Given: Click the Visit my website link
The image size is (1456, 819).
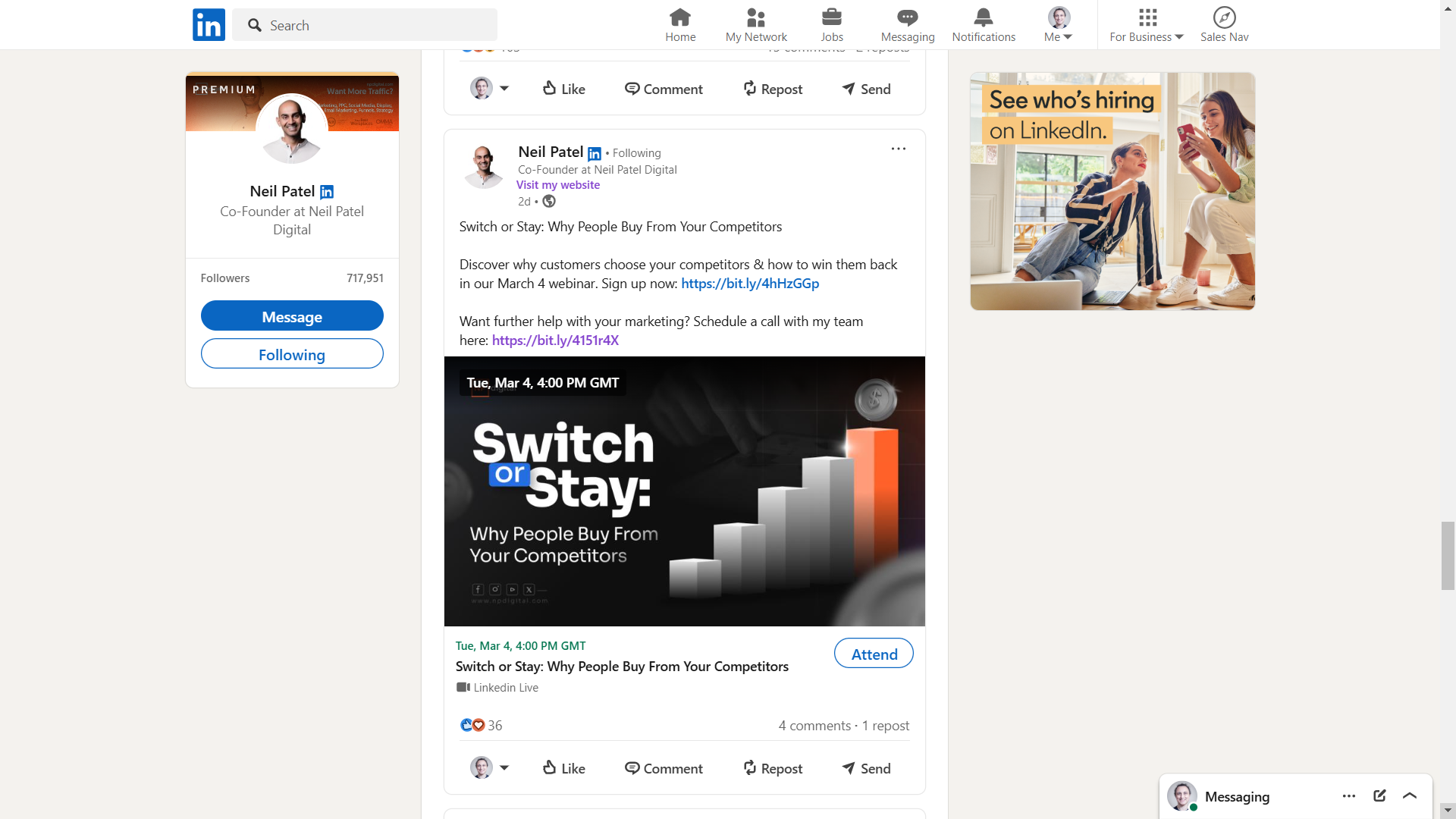Looking at the screenshot, I should click(x=558, y=185).
